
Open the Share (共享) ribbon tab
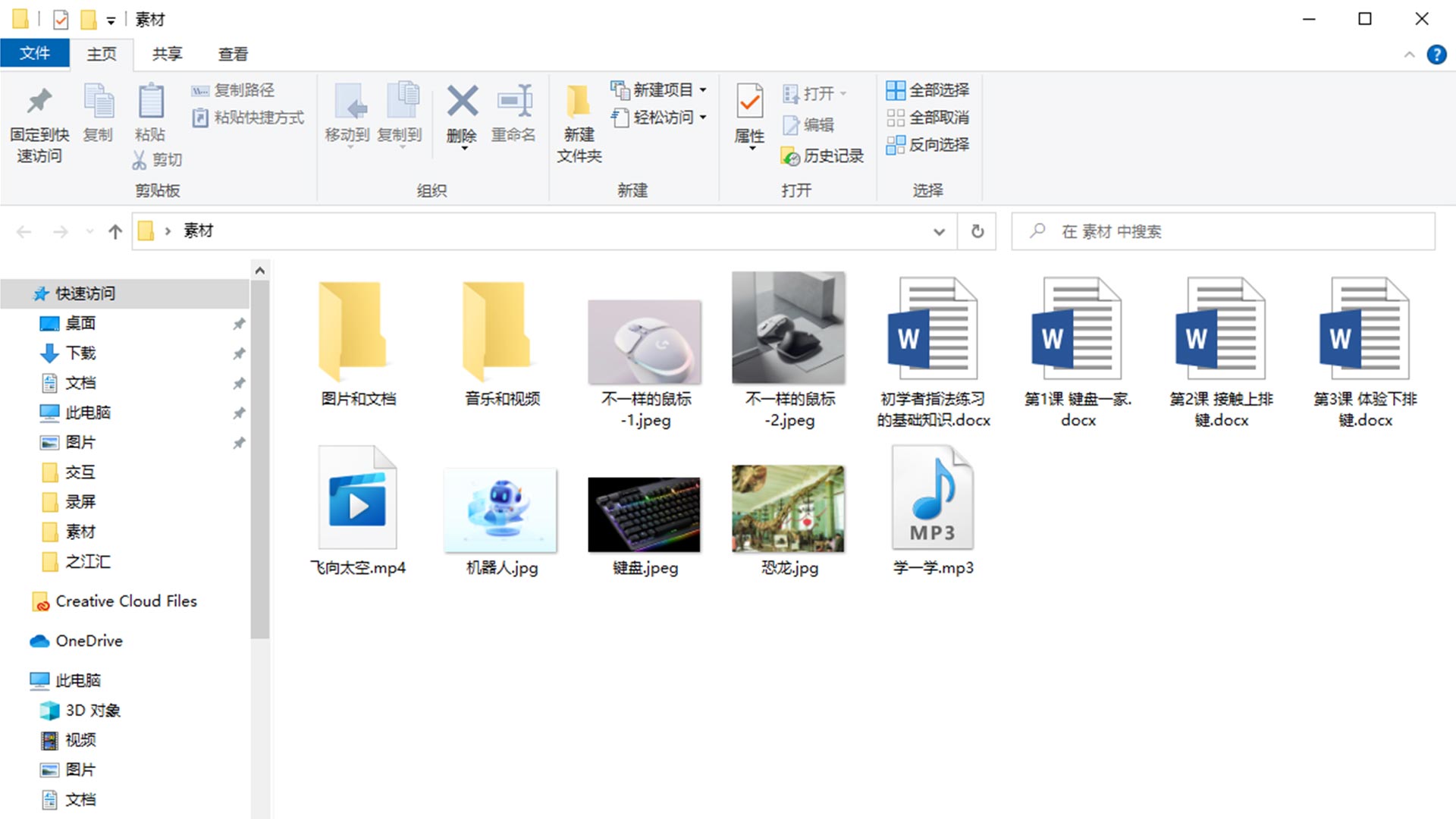(167, 54)
